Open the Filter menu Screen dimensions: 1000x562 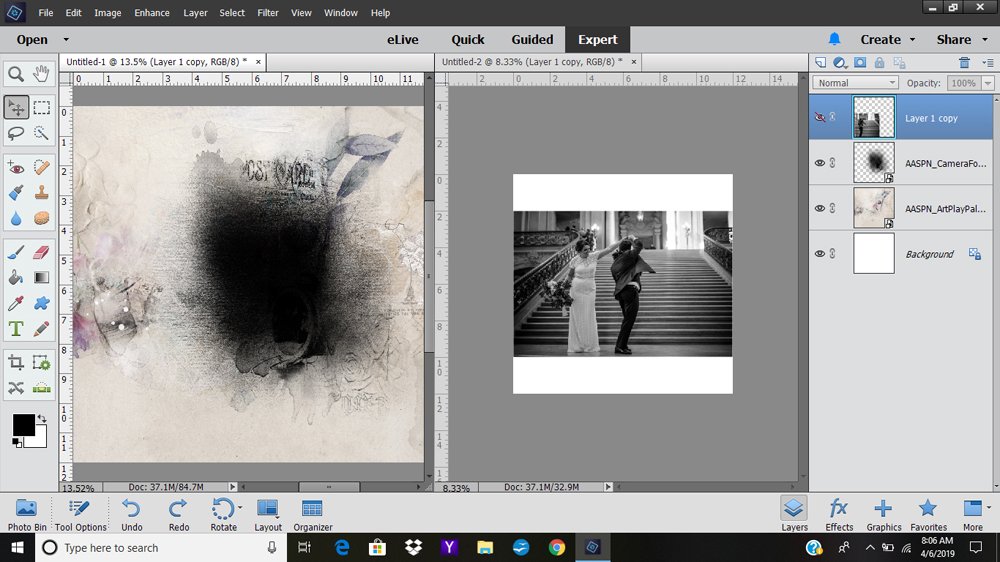268,13
